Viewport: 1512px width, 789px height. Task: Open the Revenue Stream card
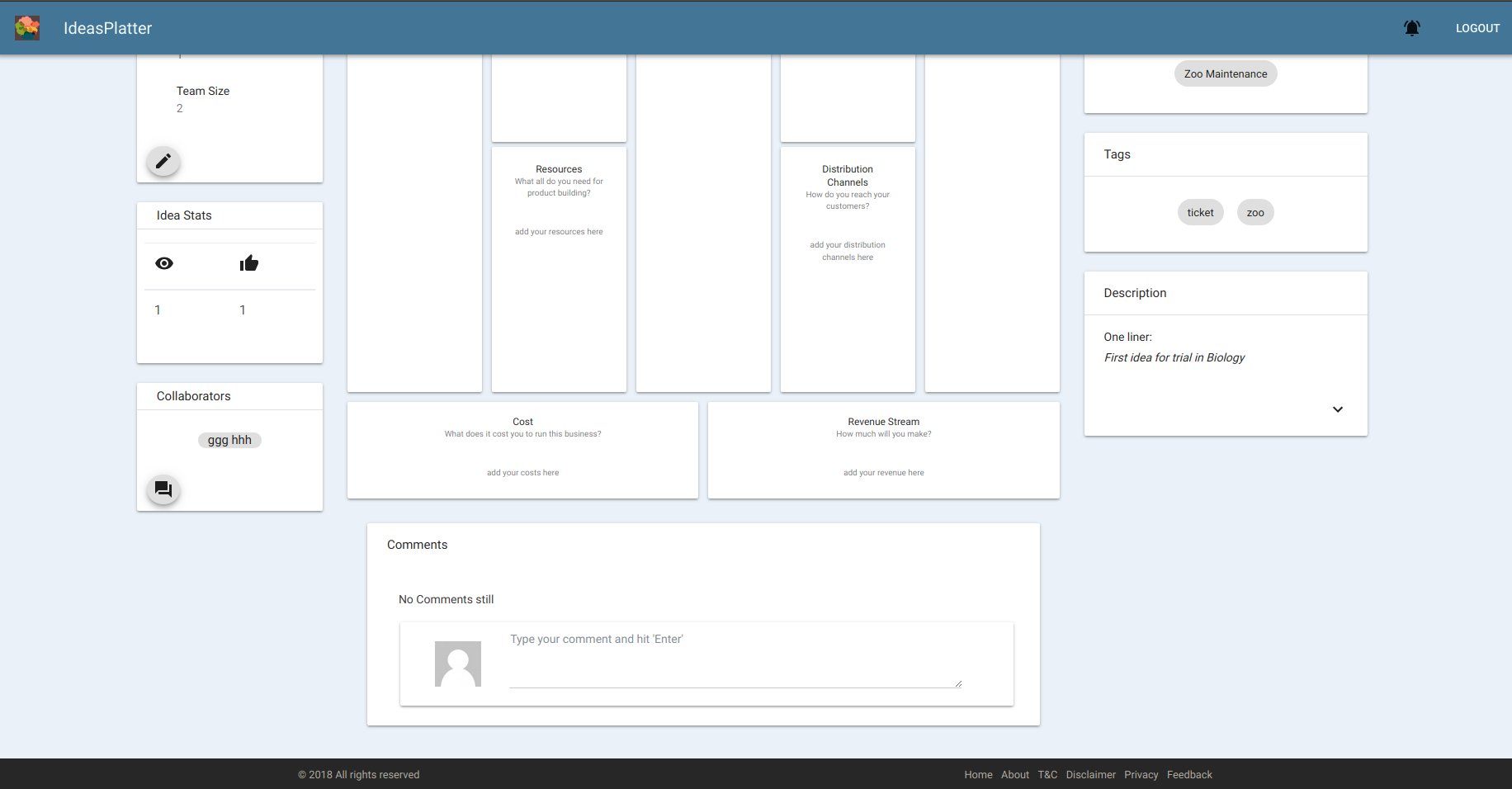[884, 450]
